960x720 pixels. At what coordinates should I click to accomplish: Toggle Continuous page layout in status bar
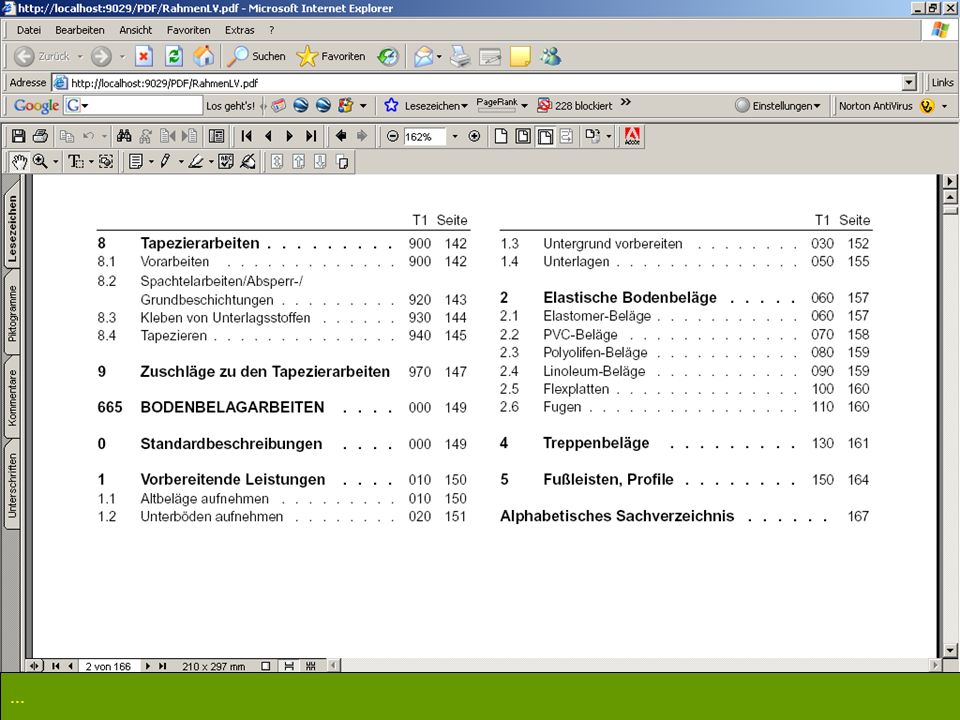(289, 666)
